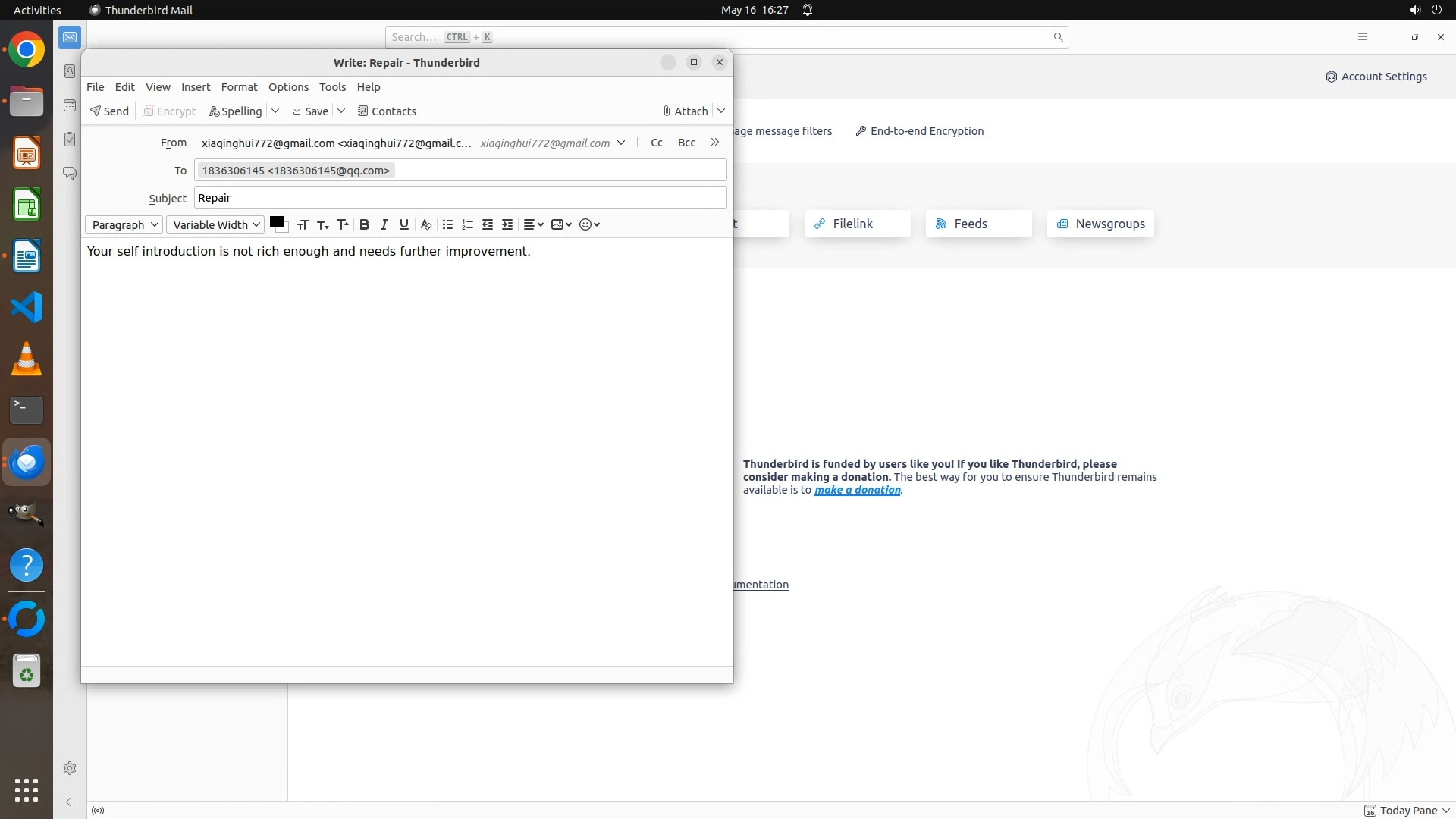The image size is (1456, 819).
Task: Click the decrease indent (outdent) icon
Action: point(488,224)
